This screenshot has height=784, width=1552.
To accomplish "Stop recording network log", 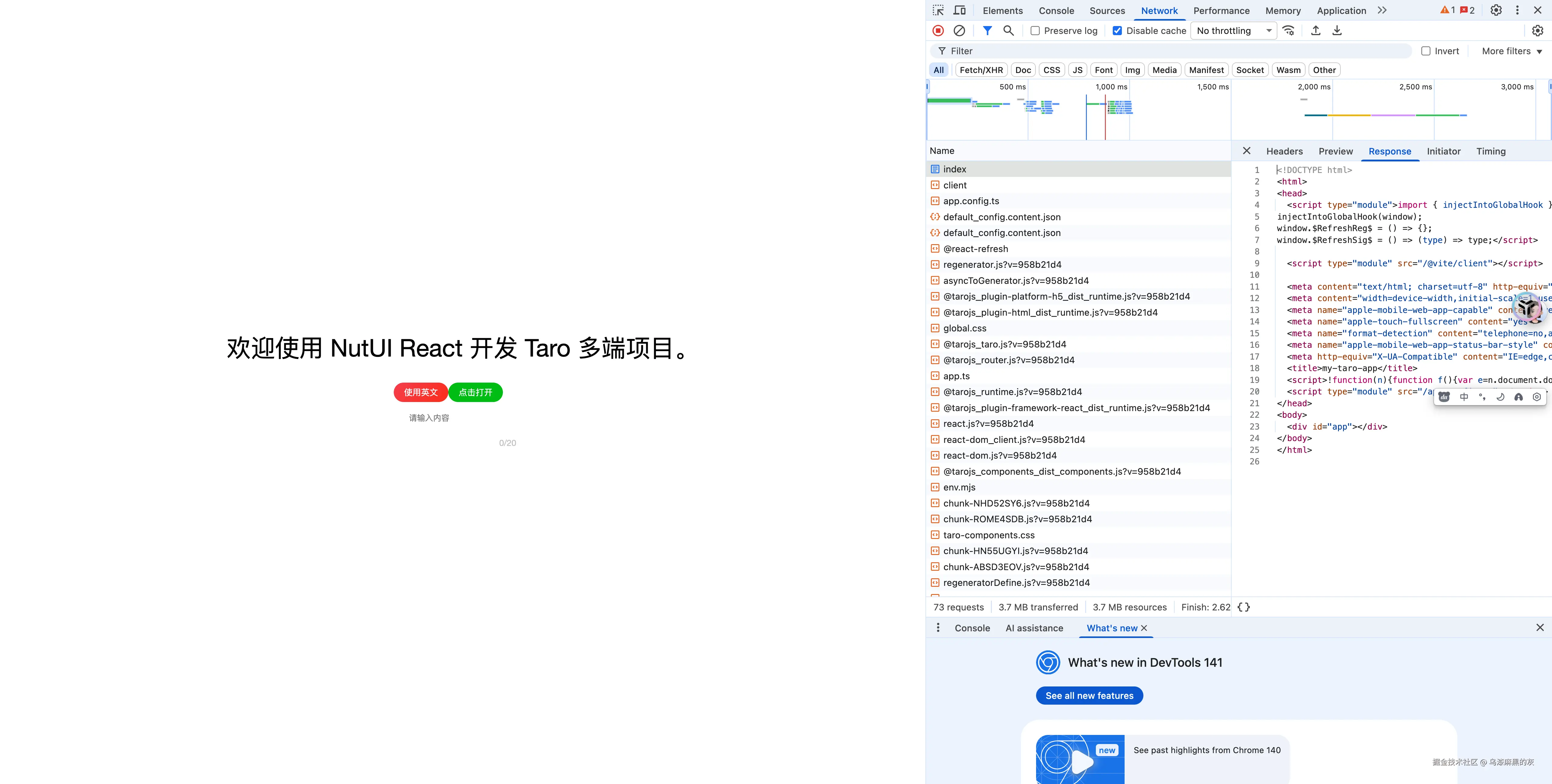I will 938,31.
